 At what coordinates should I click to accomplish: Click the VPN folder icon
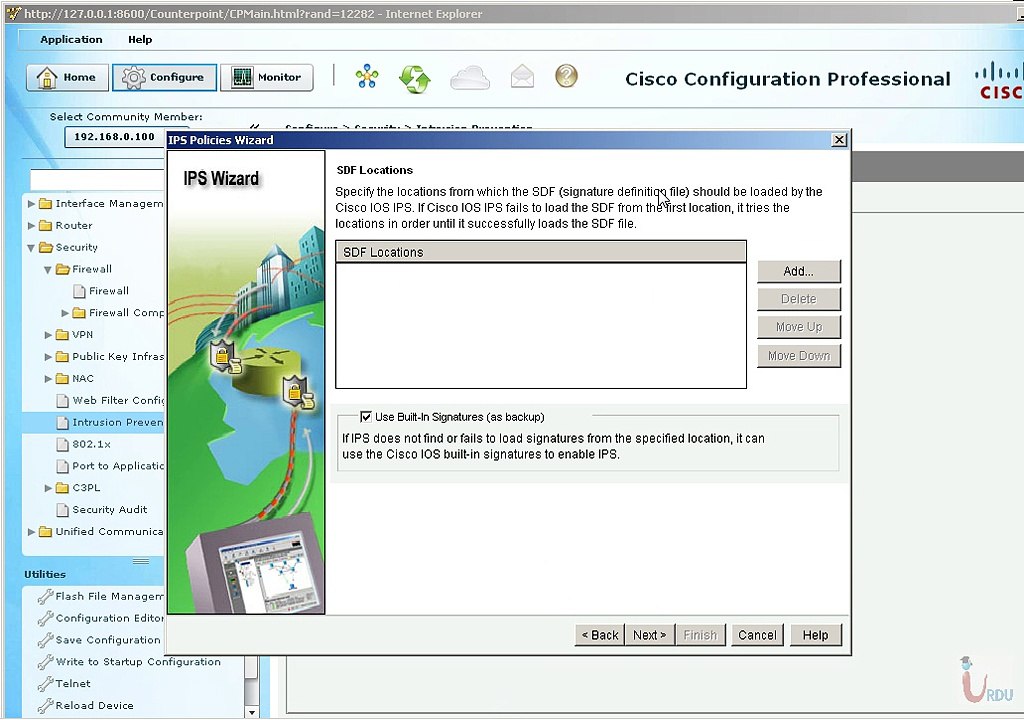click(62, 335)
